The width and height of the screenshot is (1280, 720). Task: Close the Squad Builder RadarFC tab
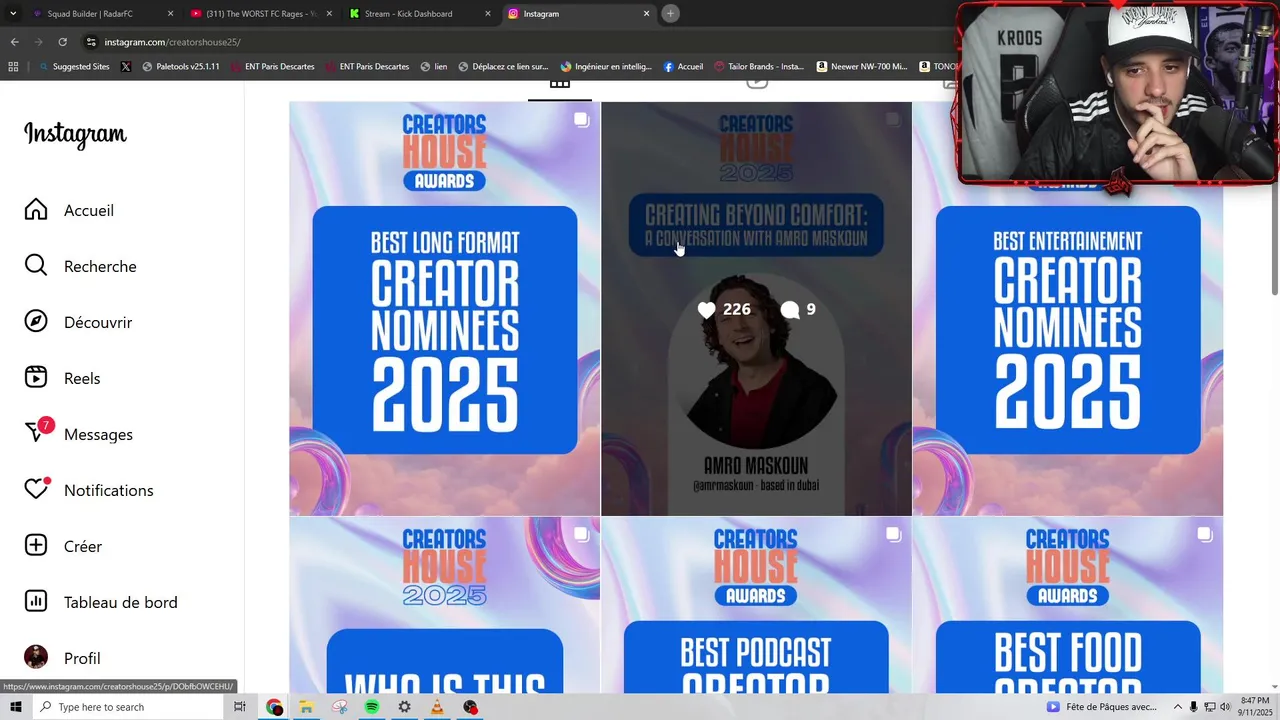click(170, 14)
